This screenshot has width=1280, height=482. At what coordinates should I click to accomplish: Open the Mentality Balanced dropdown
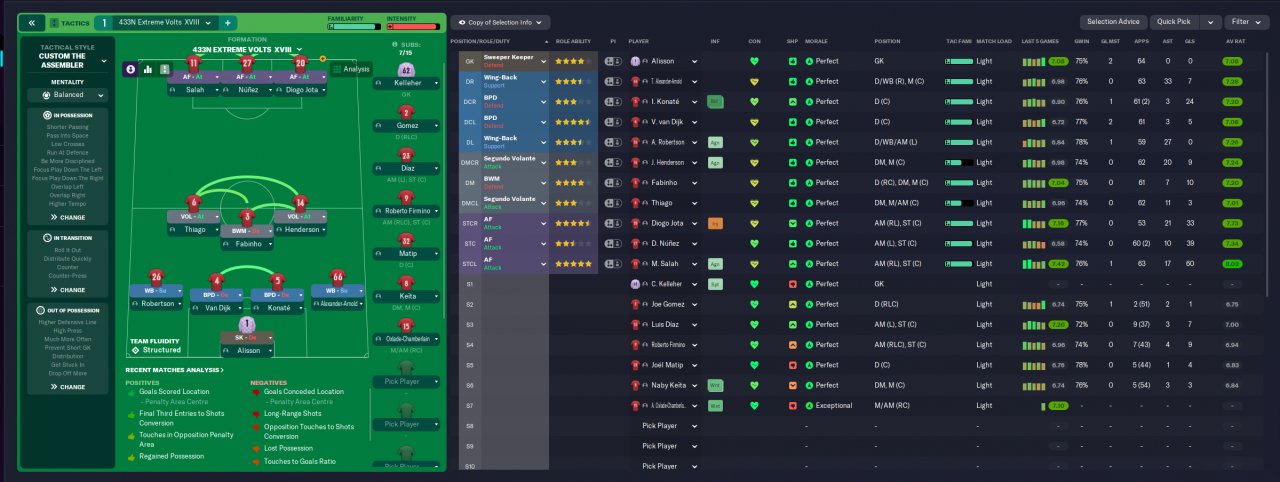68,95
